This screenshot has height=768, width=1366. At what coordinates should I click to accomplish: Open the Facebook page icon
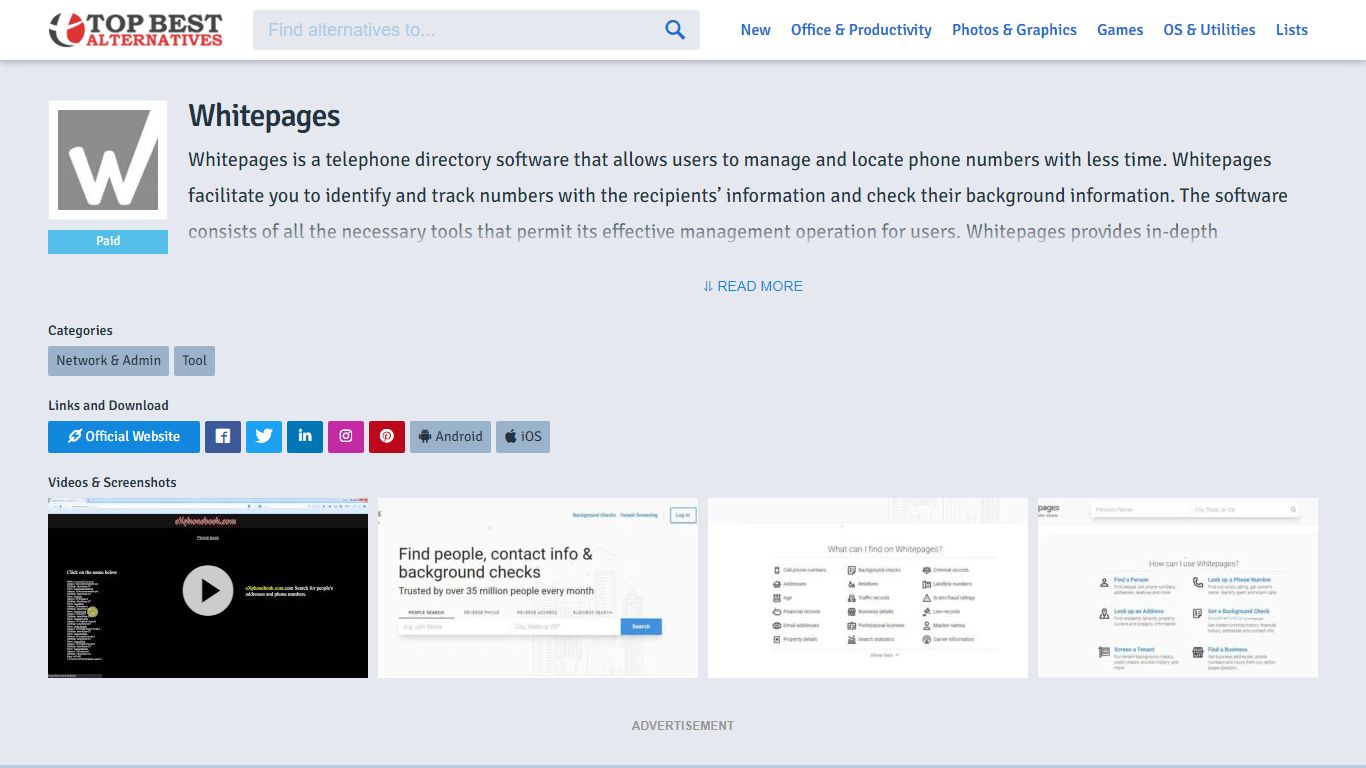point(223,437)
